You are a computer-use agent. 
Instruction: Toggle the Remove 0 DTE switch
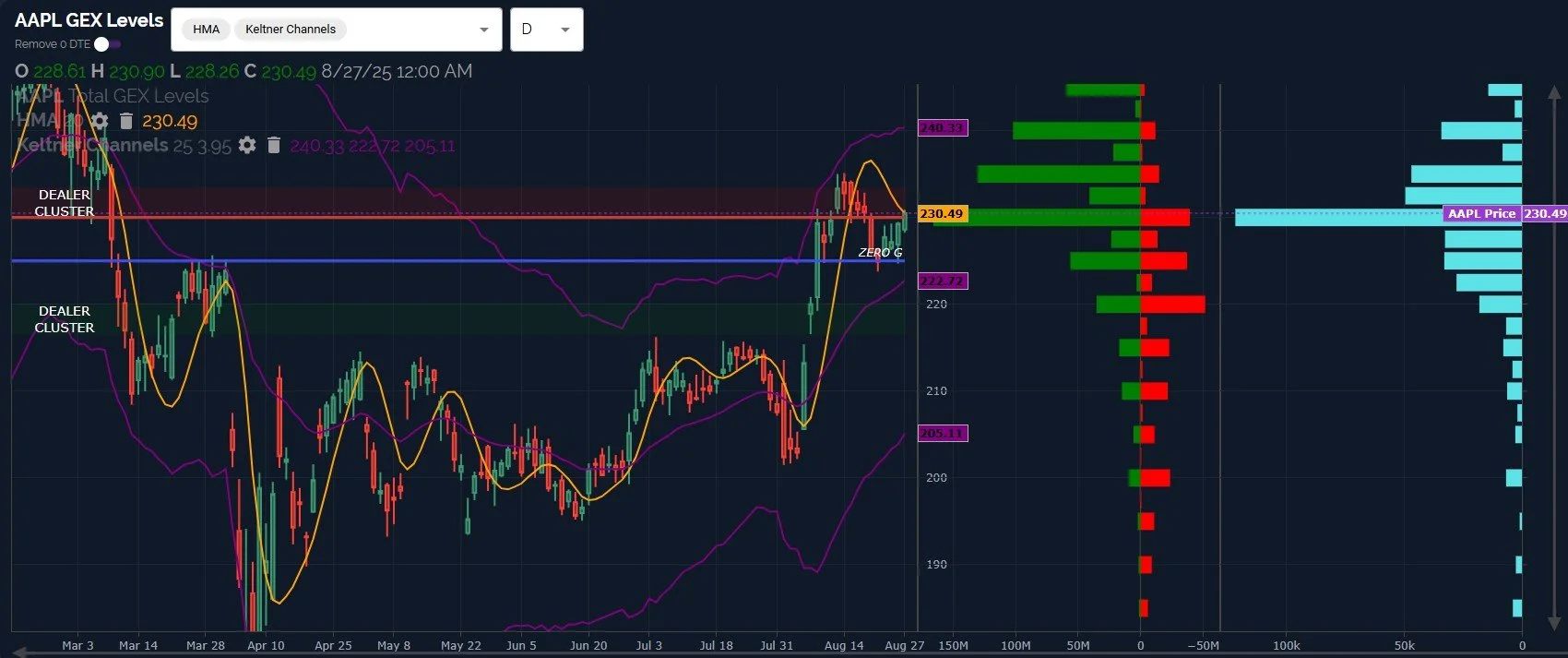tap(108, 44)
